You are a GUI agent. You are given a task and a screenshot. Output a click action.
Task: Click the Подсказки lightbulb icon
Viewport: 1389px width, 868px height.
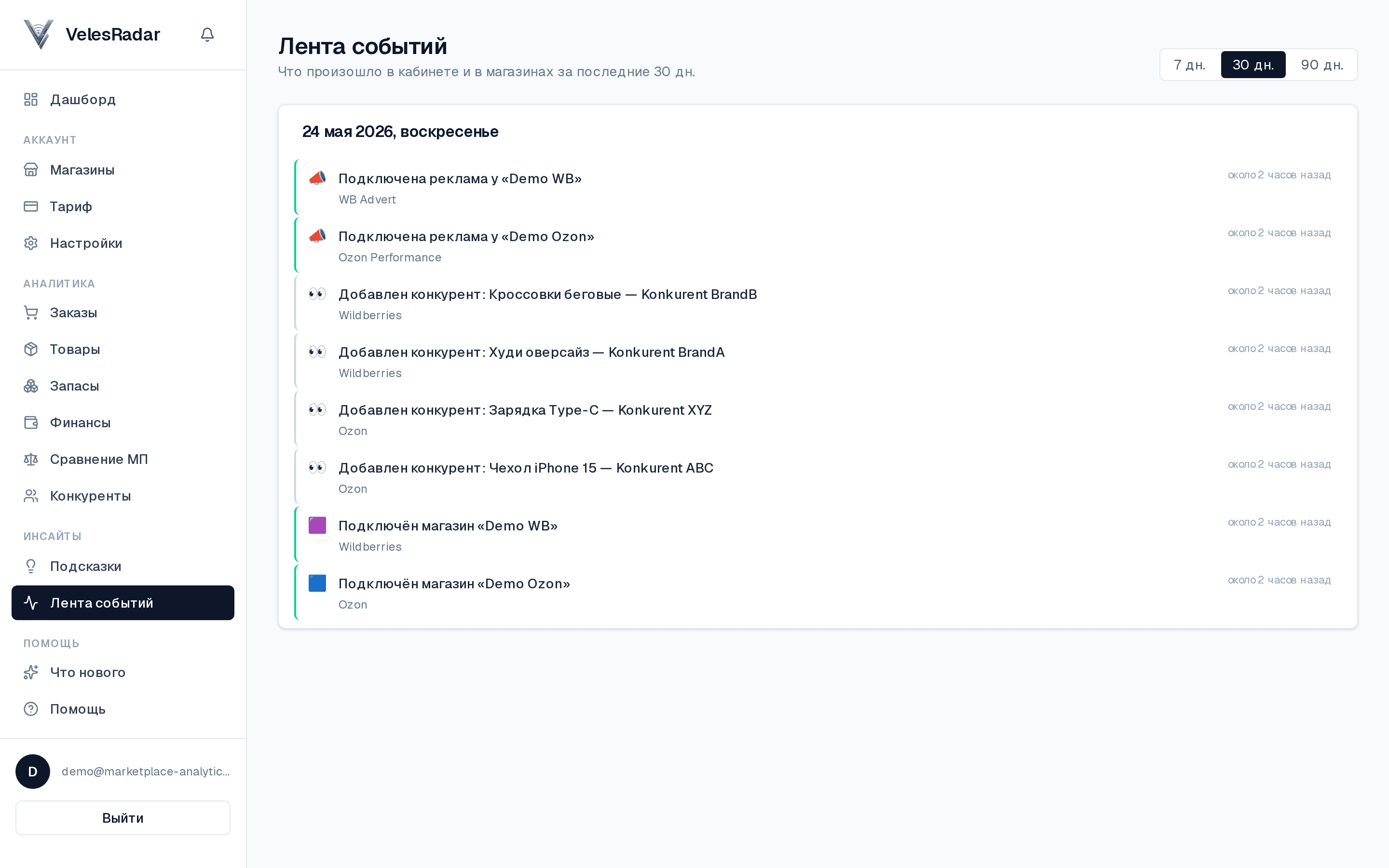(31, 566)
